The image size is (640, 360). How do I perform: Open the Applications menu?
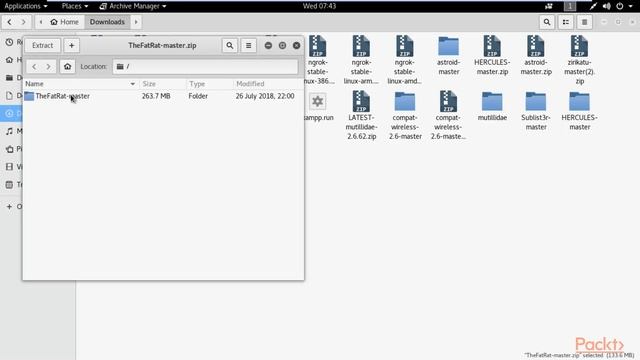point(25,6)
